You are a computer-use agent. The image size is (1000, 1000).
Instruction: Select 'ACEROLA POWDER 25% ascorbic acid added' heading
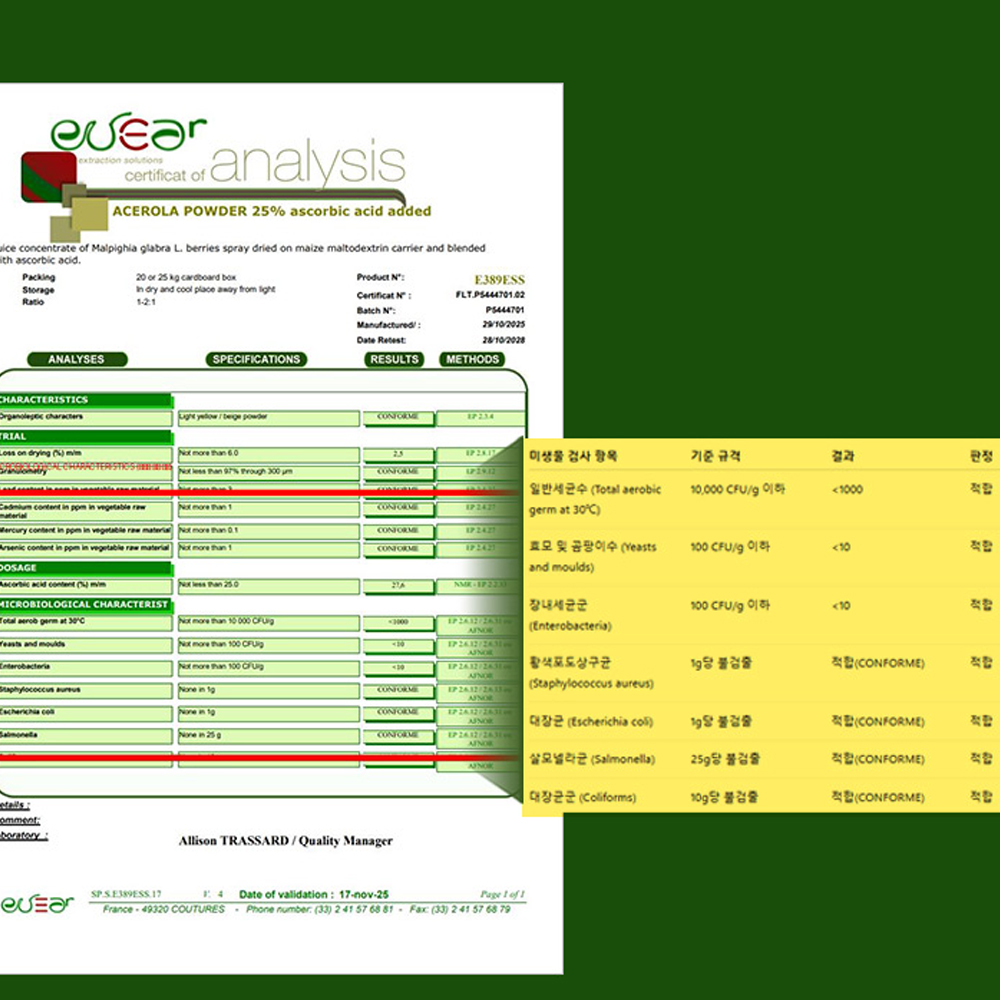272,211
